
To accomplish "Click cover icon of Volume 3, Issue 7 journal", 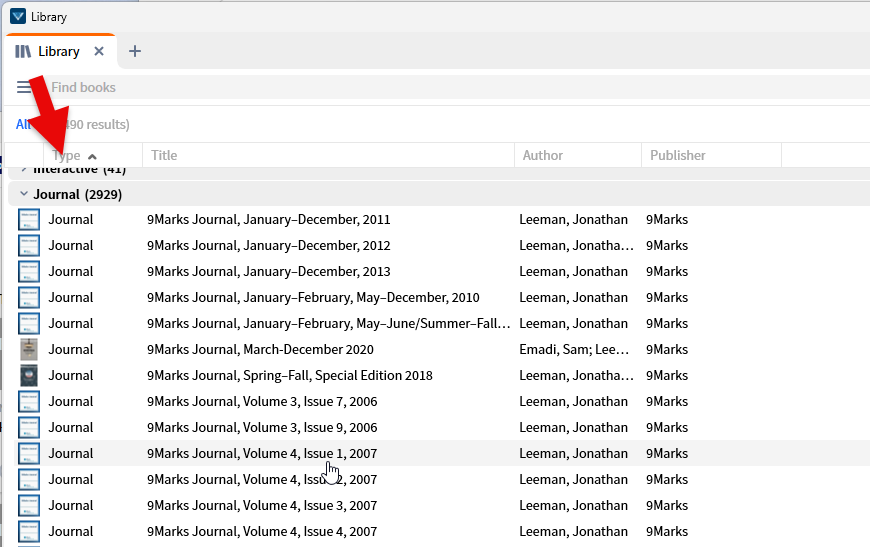I will click(29, 402).
